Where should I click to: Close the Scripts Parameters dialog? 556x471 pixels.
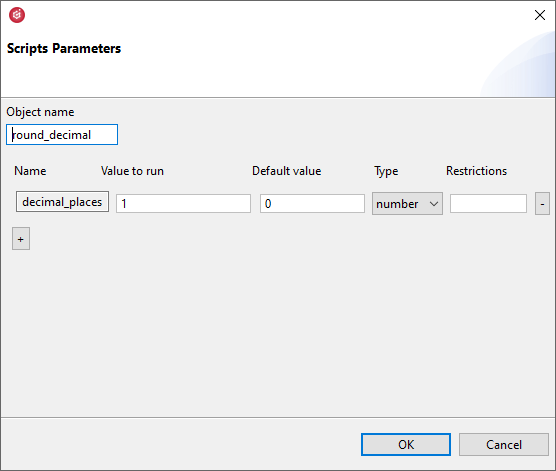click(x=540, y=15)
